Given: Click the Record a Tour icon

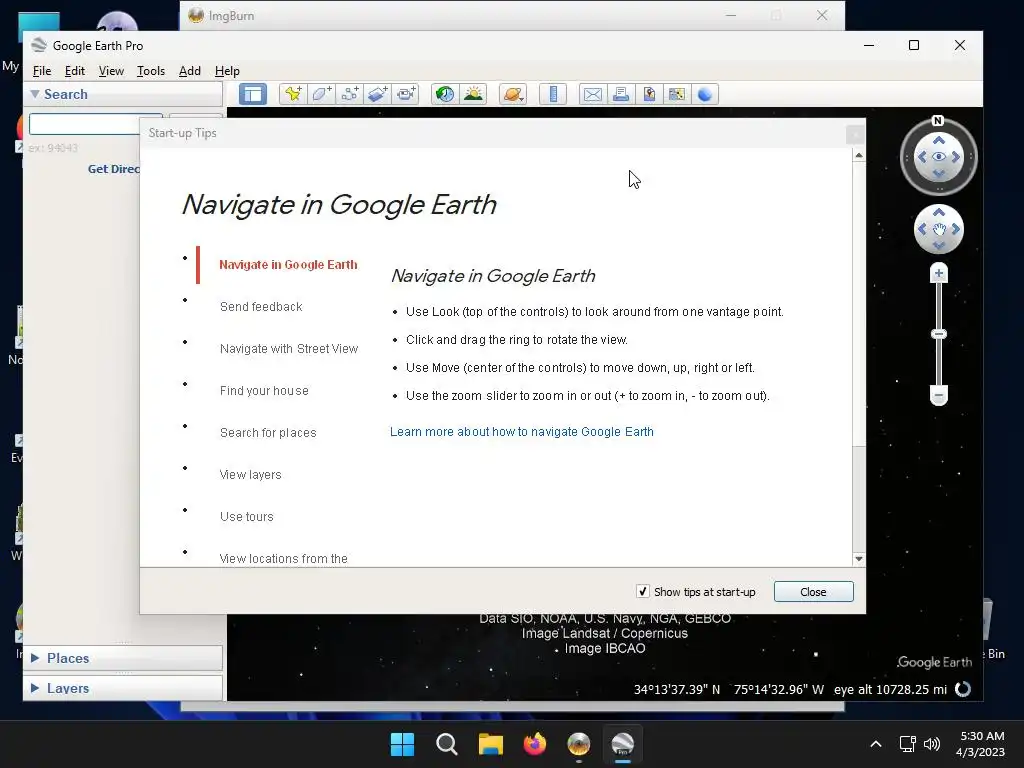Looking at the screenshot, I should 406,94.
